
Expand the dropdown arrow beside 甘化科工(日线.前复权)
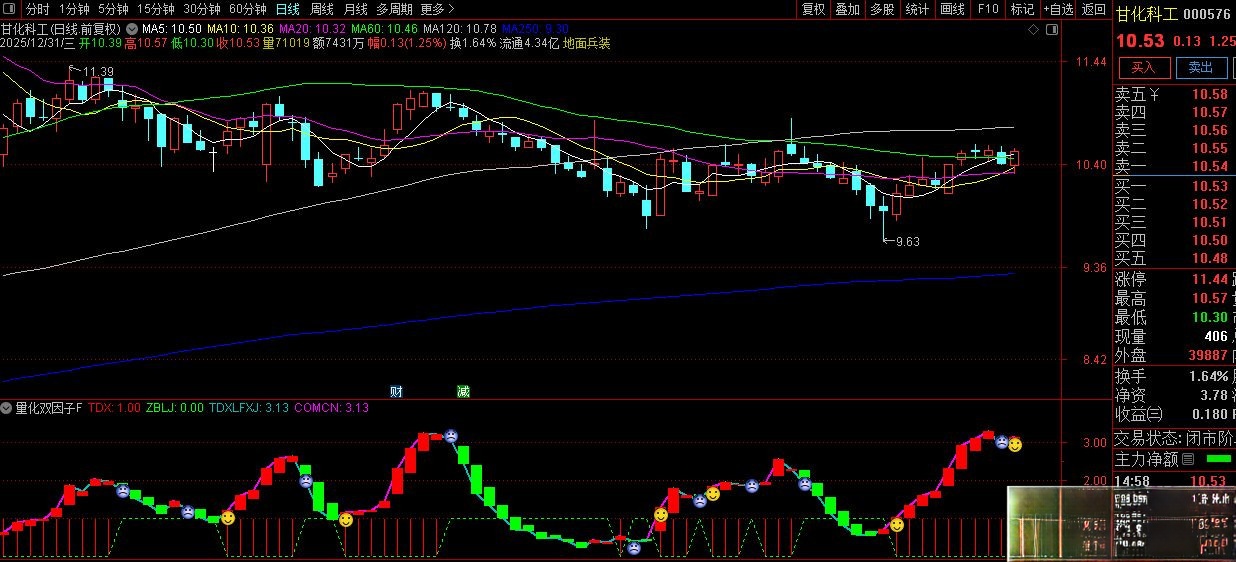(x=132, y=29)
